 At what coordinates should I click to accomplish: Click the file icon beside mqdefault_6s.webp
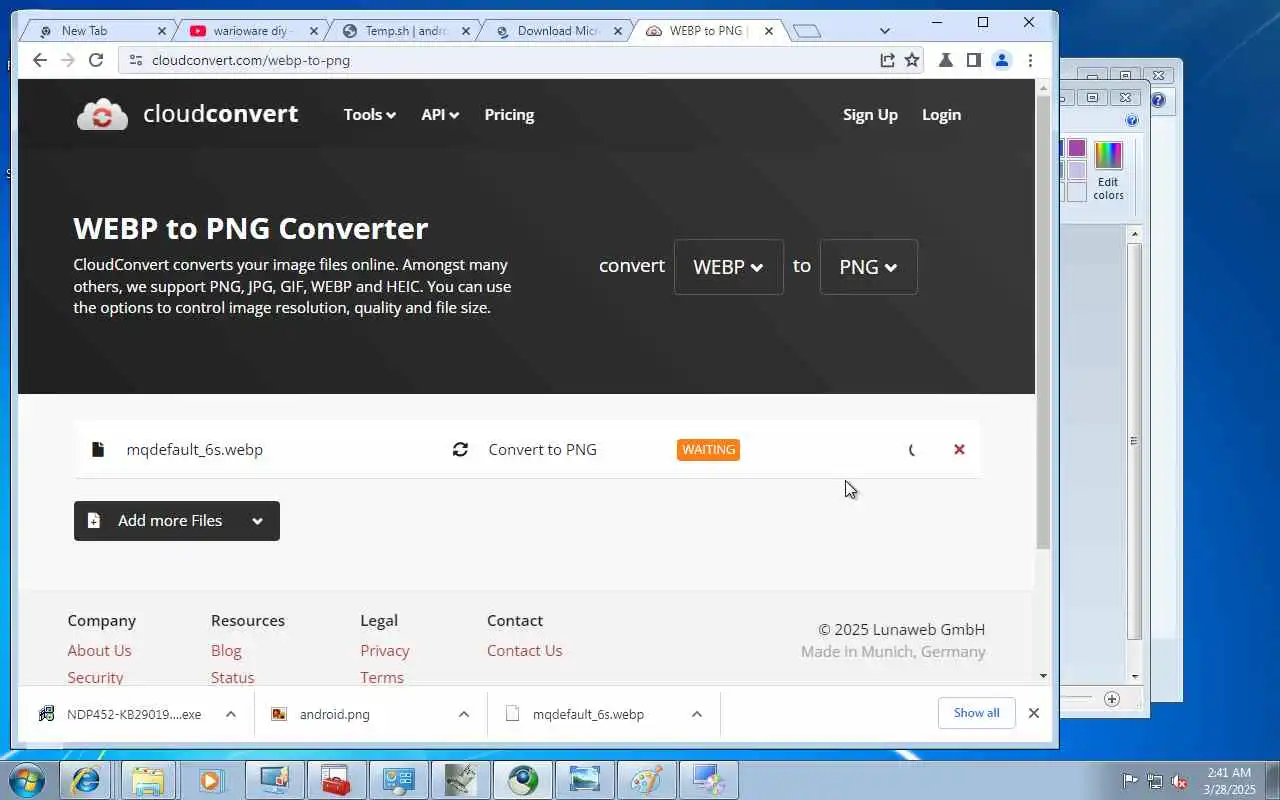pyautogui.click(x=98, y=450)
